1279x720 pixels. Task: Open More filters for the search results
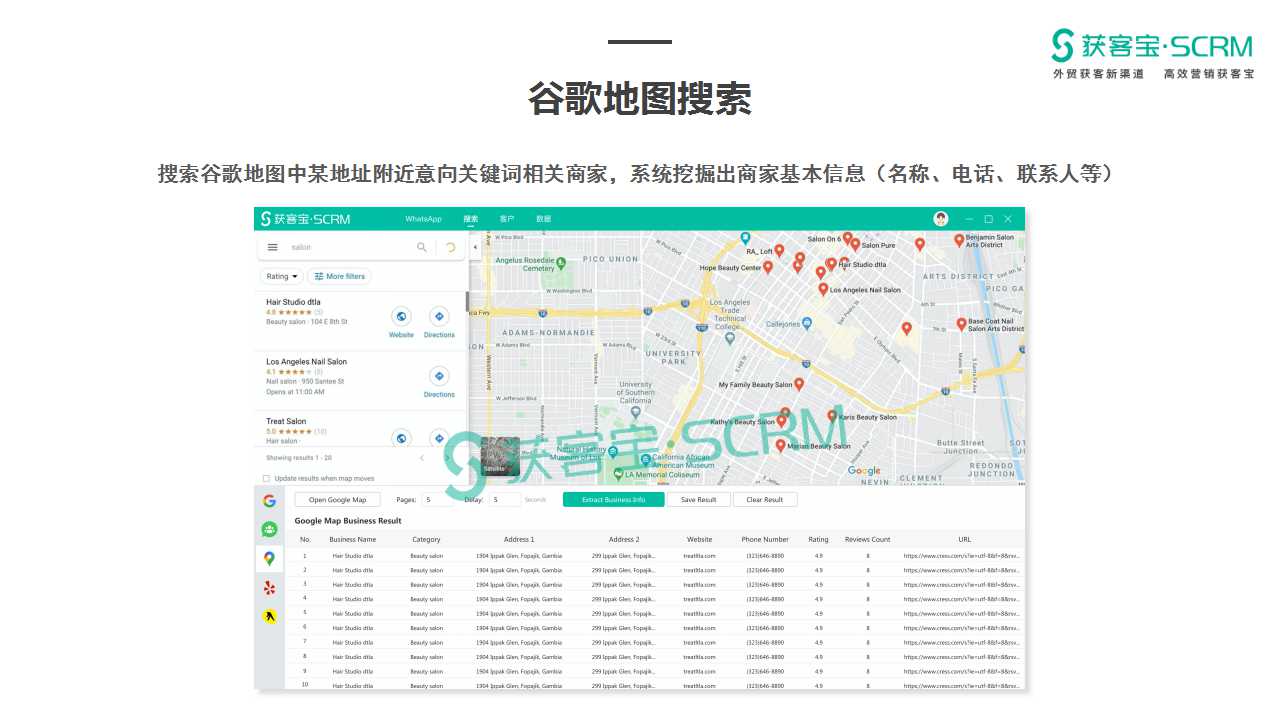(x=340, y=276)
